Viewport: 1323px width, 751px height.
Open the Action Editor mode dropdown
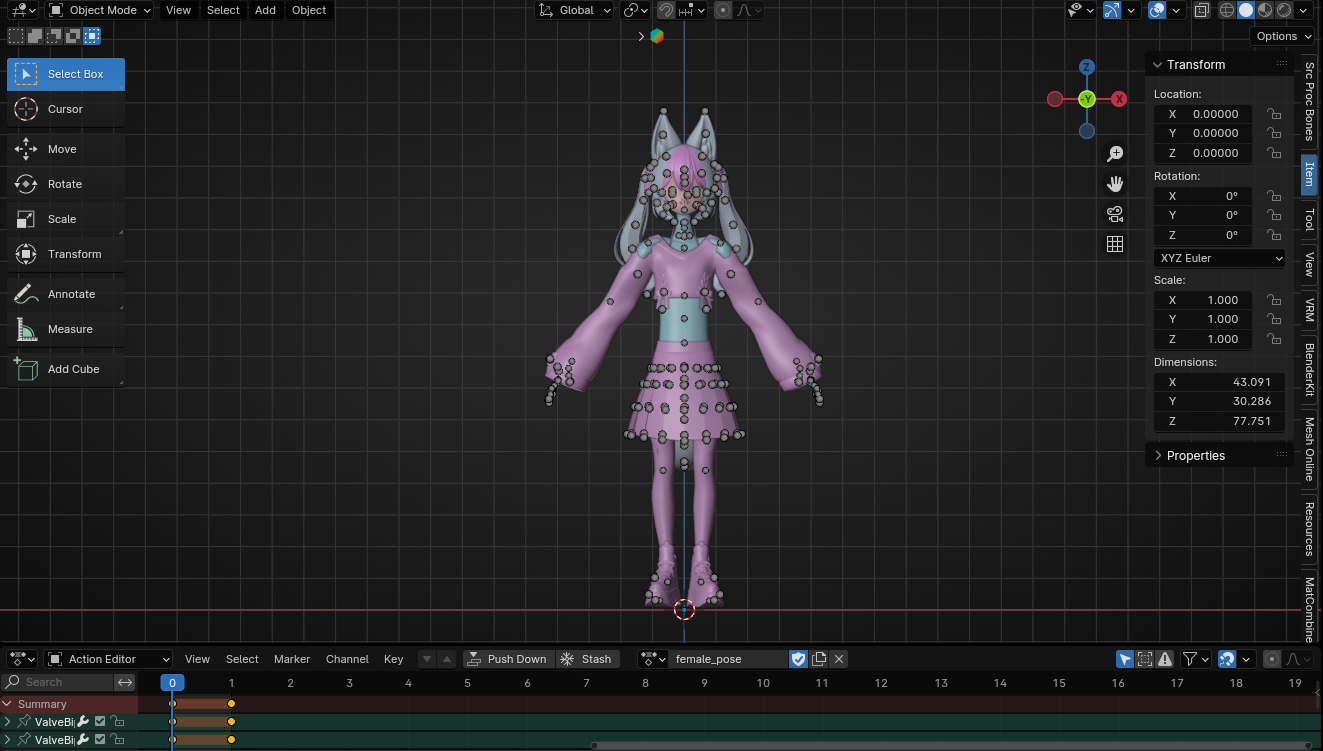click(x=109, y=659)
